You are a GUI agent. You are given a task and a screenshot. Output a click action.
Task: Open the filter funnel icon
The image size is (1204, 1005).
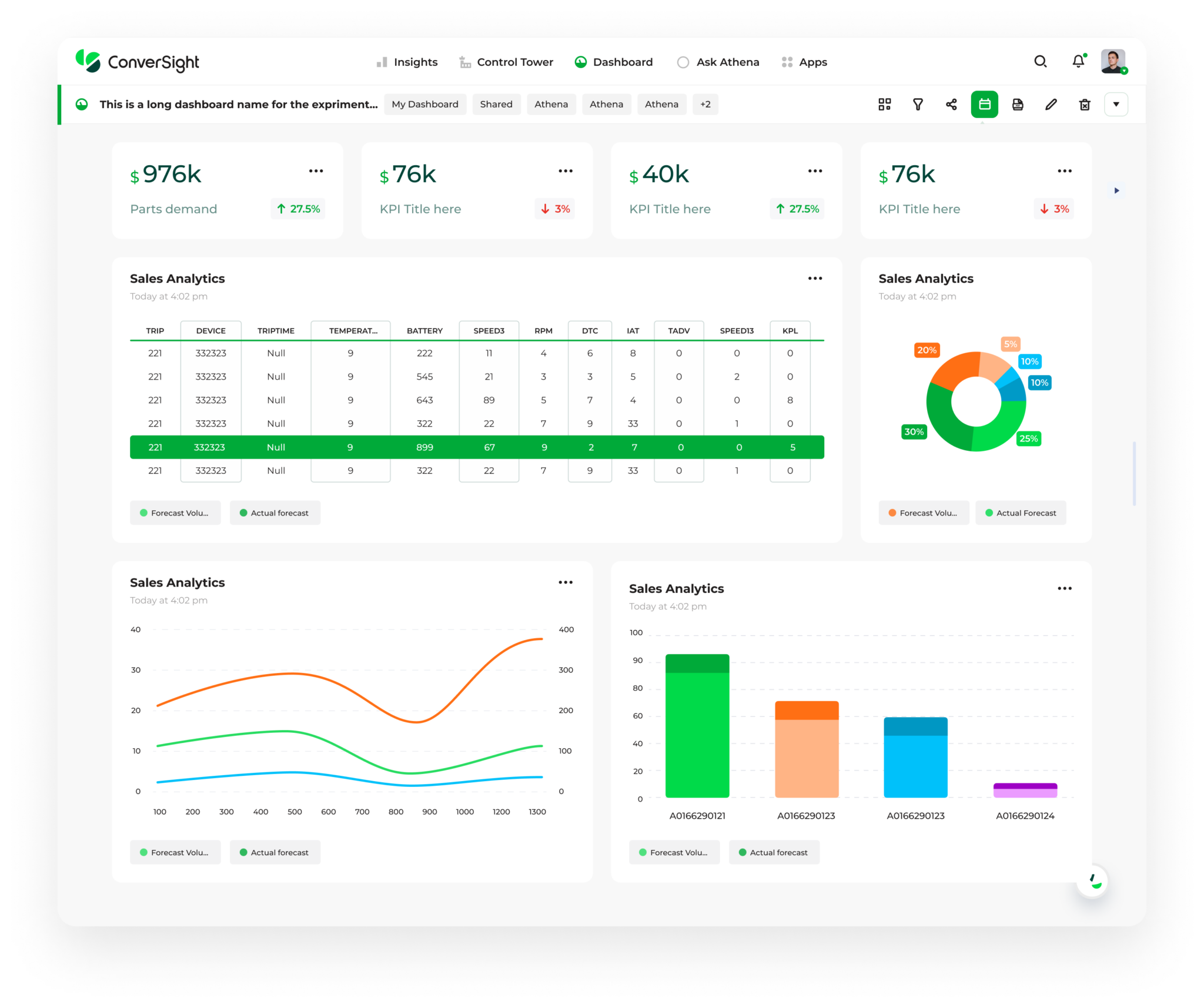click(918, 105)
